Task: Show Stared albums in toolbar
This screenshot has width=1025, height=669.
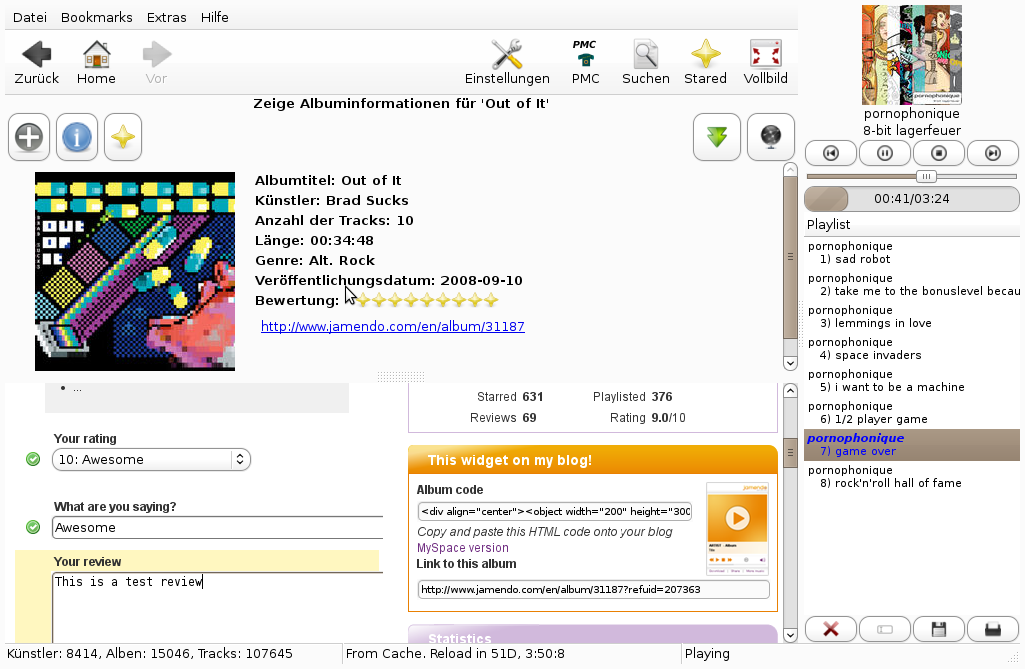Action: point(705,63)
